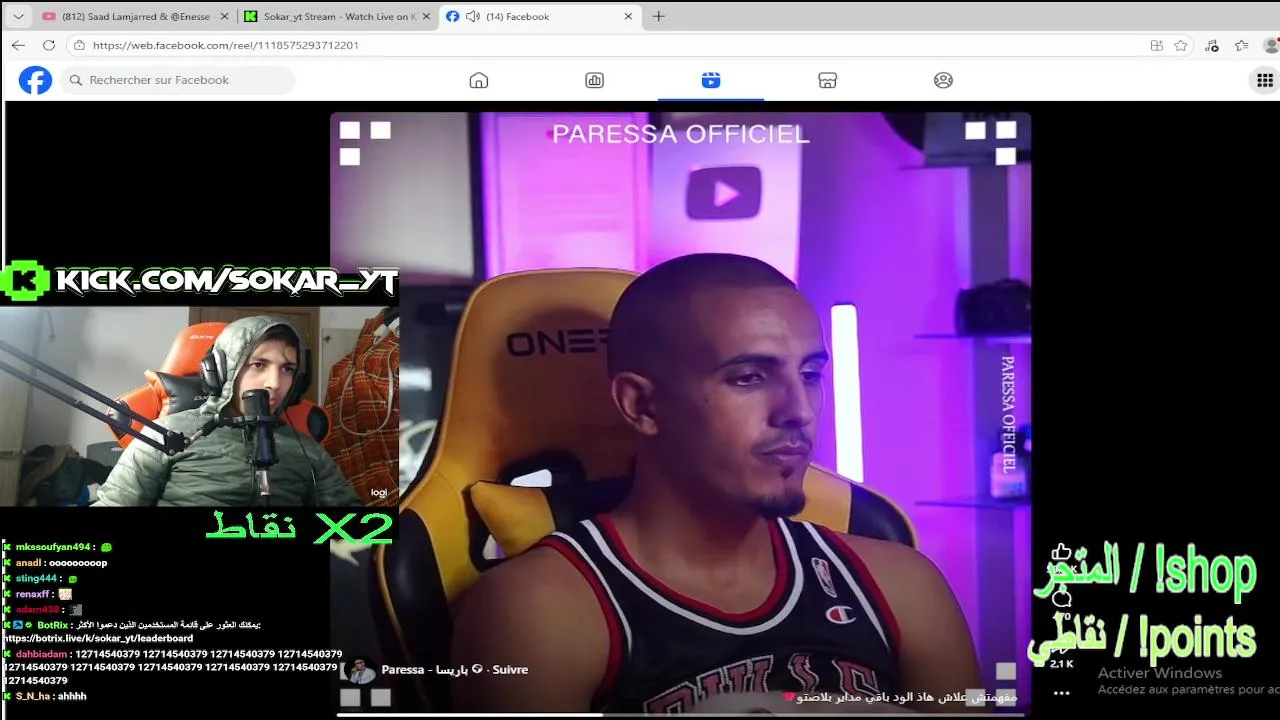Screen dimensions: 1280x720
Task: Like the Paressa reel
Action: [x=1062, y=552]
